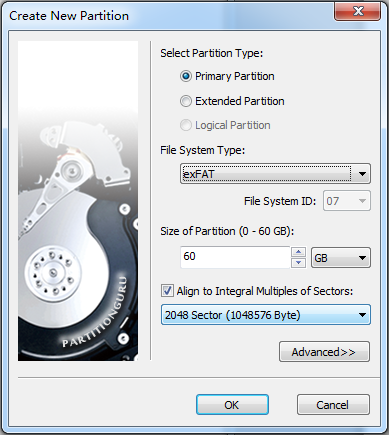Confirm with the OK button
Screen dimensions: 389x435
pos(232,405)
